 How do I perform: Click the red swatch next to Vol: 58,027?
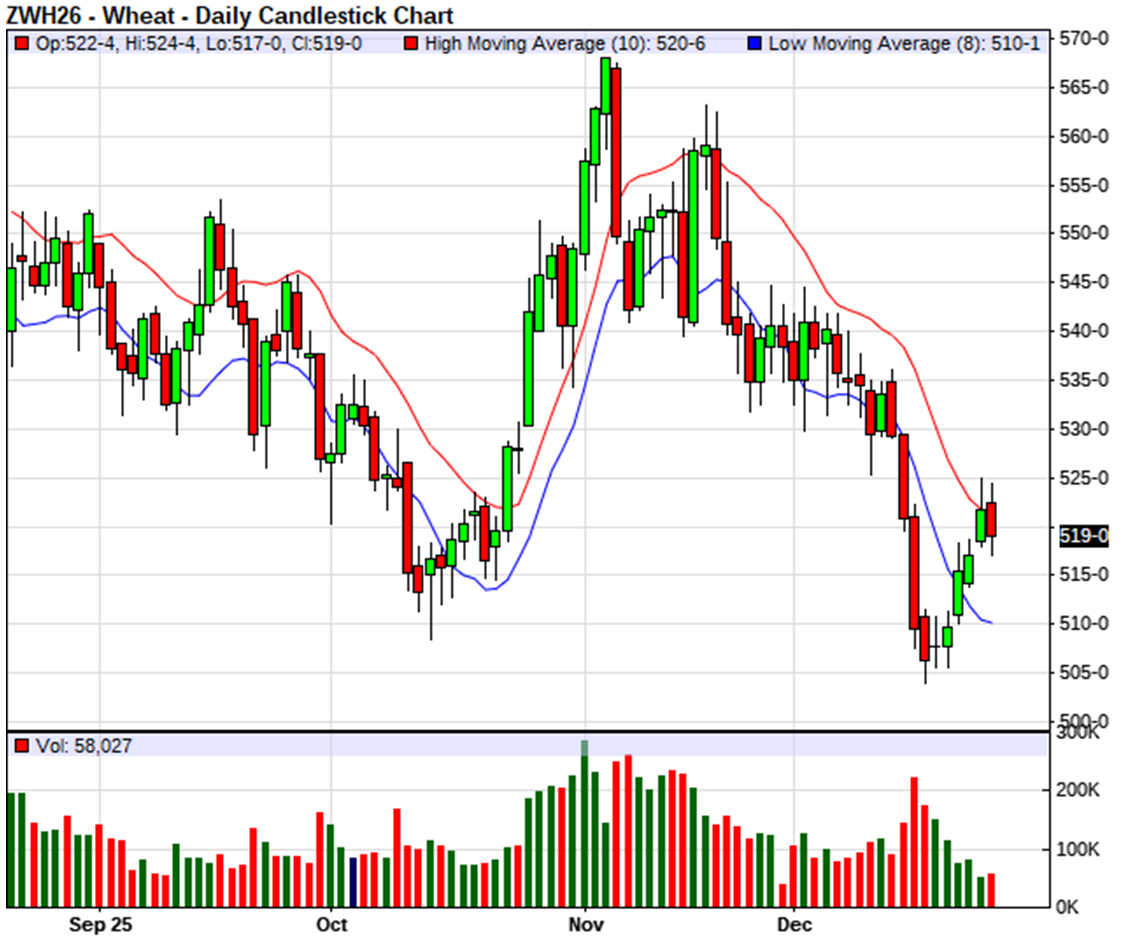click(22, 746)
